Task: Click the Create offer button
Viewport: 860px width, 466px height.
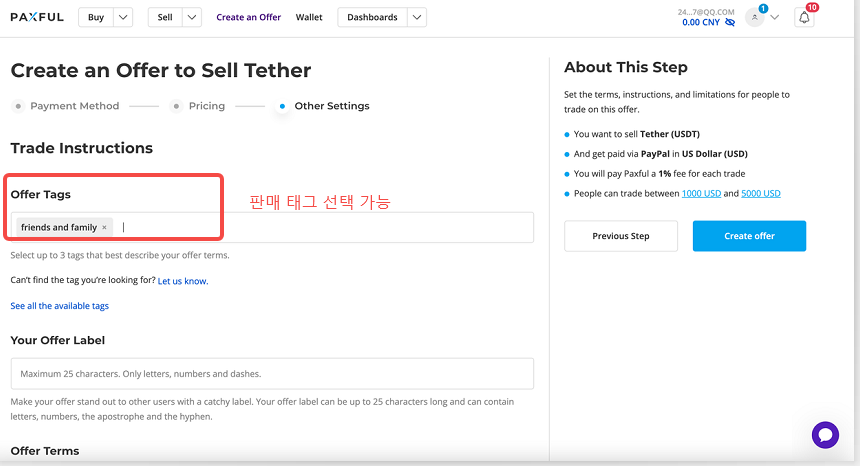Action: [x=749, y=236]
